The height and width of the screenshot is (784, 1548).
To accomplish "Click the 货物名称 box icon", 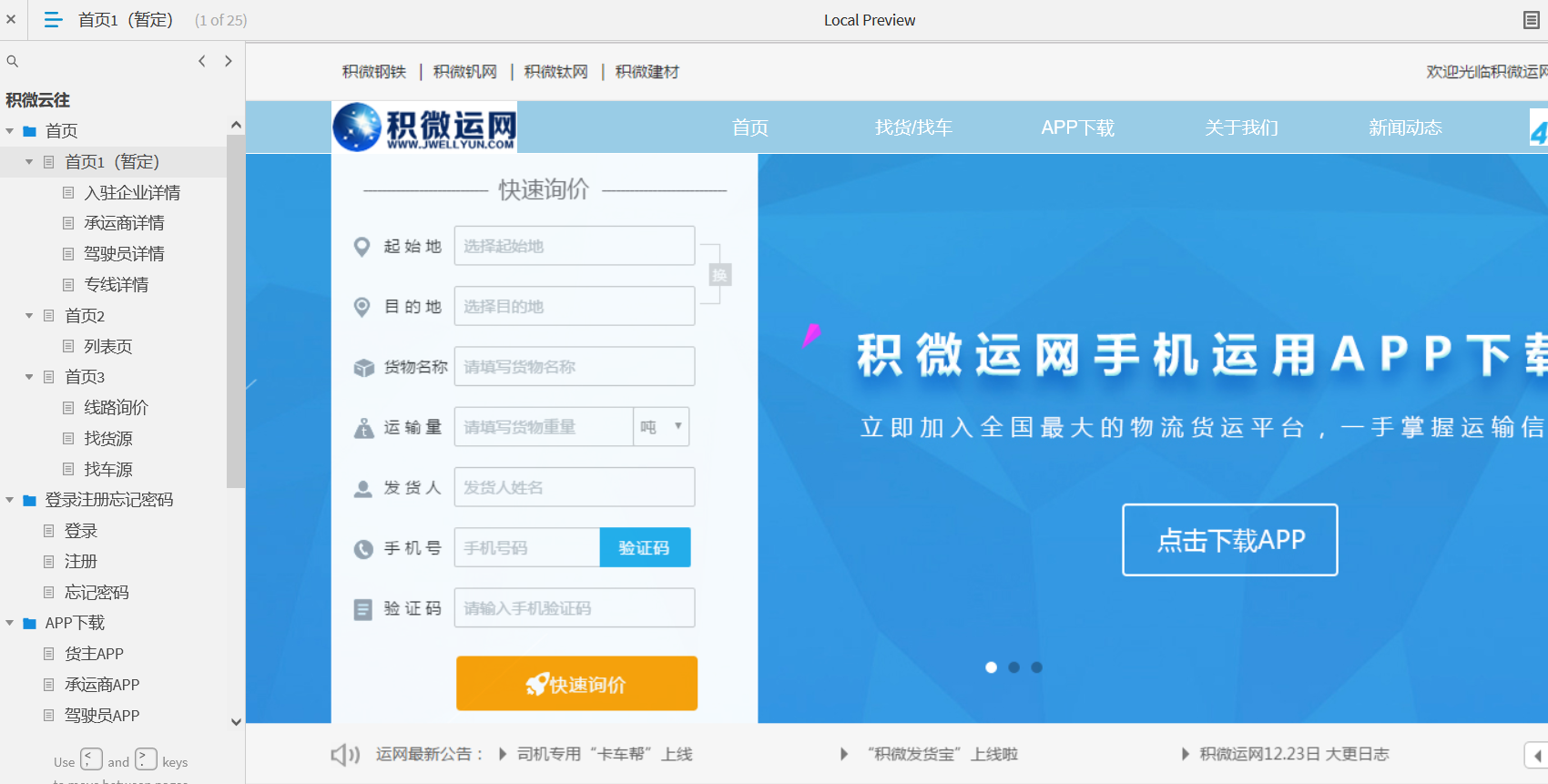I will pos(363,368).
